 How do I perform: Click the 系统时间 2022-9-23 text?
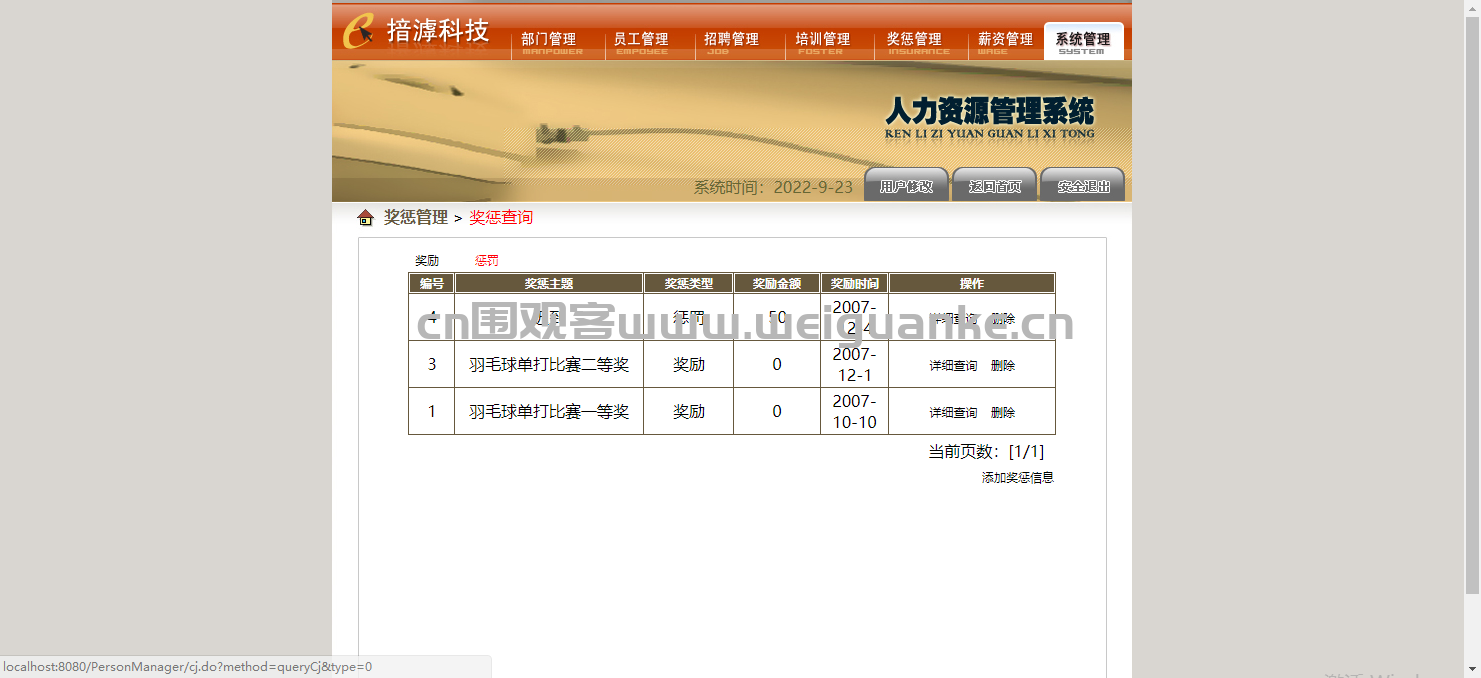(773, 187)
